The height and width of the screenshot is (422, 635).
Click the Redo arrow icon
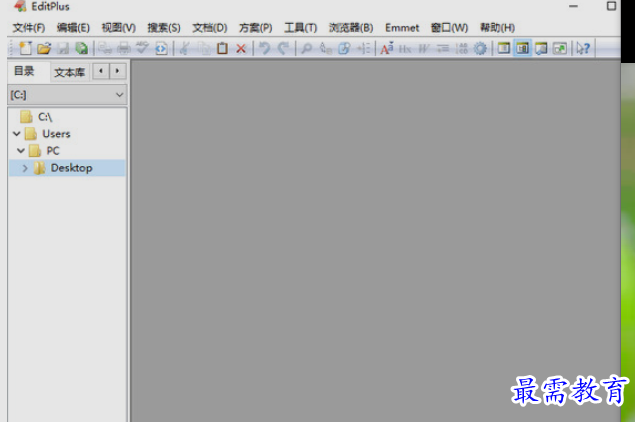(x=283, y=48)
